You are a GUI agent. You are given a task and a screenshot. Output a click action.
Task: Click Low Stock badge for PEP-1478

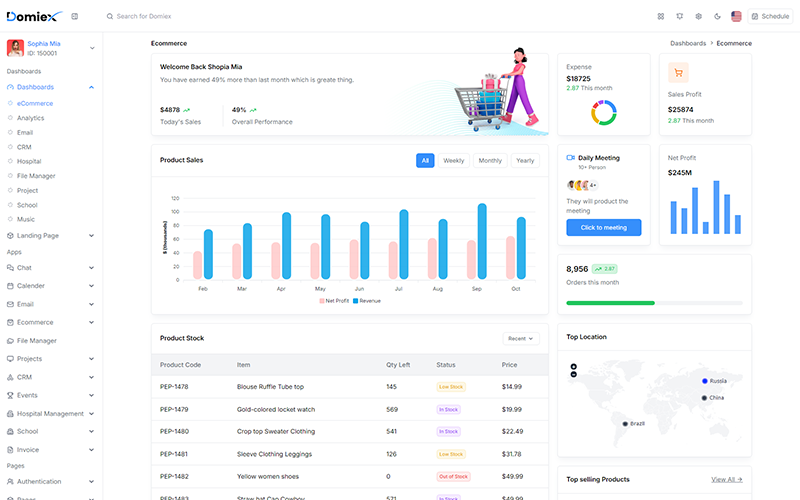pyautogui.click(x=451, y=387)
